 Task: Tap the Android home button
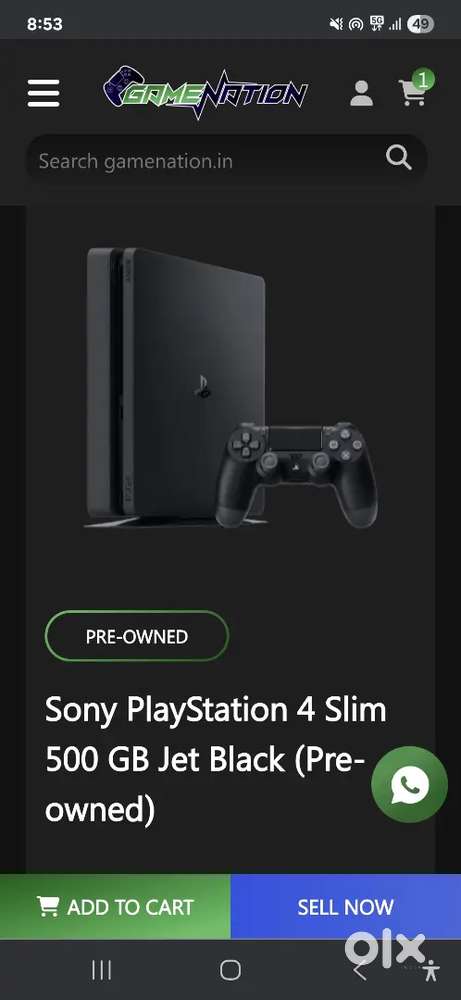pos(230,970)
